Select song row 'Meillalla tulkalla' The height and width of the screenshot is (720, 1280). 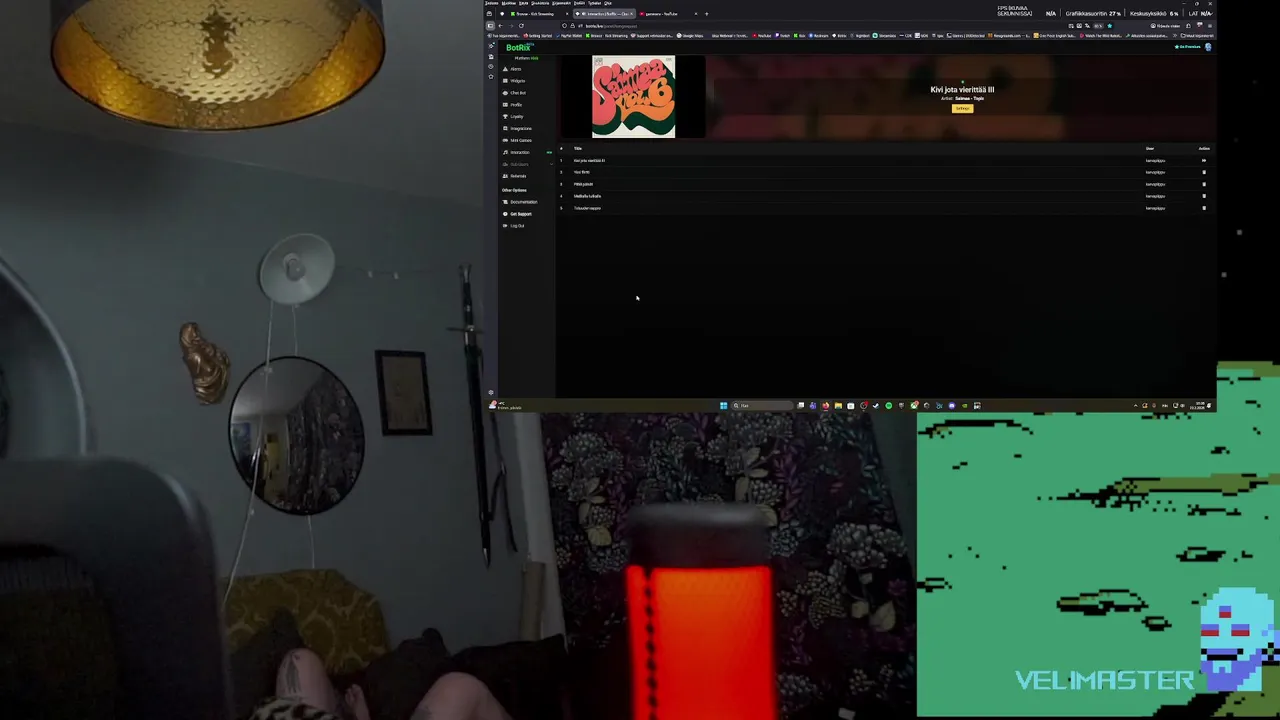click(886, 196)
